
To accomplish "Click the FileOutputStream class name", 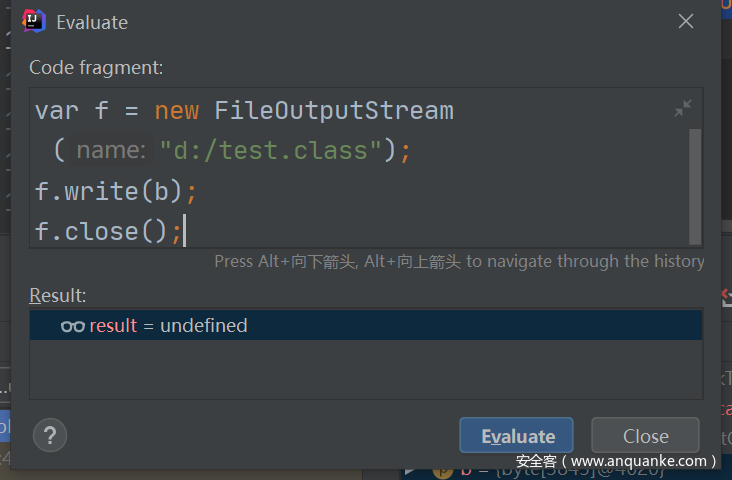I will (334, 110).
